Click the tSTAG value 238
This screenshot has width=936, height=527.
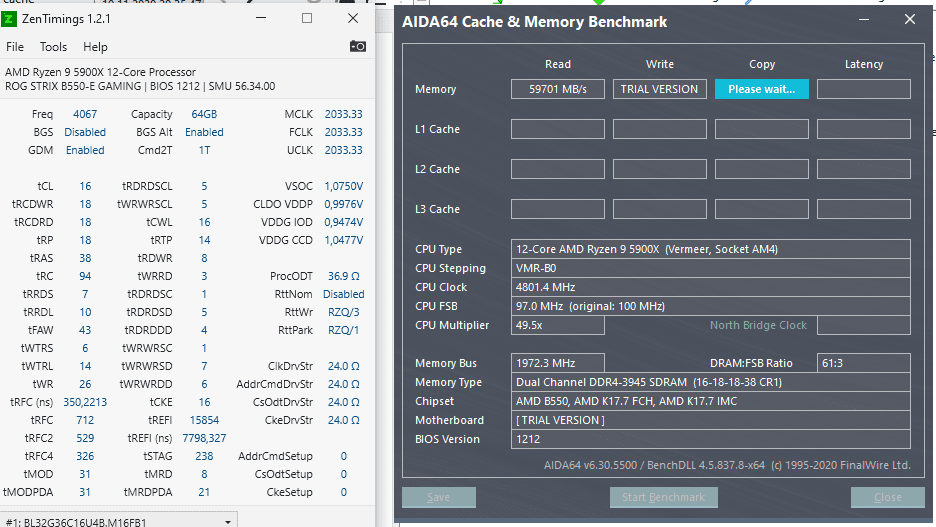click(204, 455)
